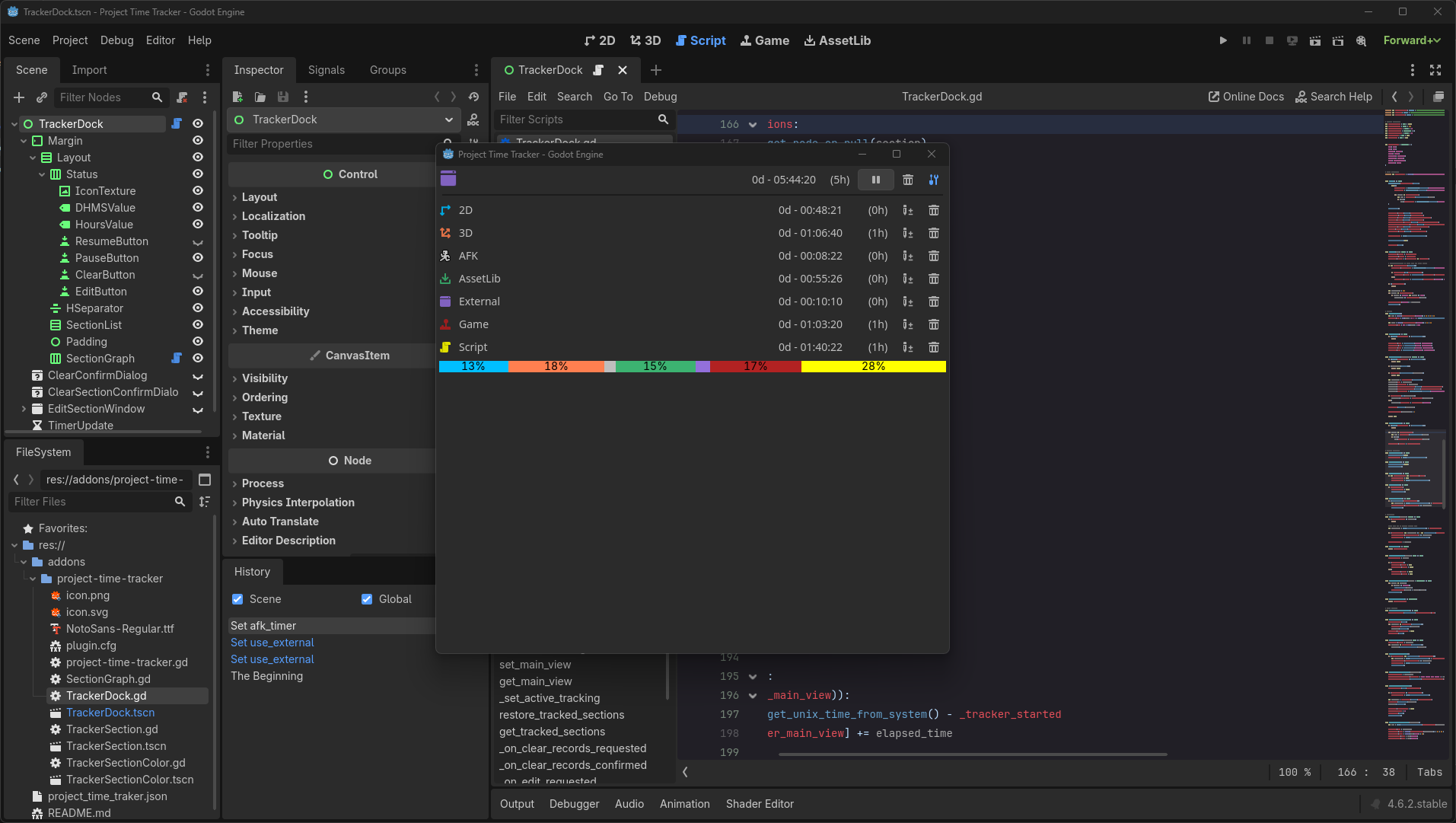
Task: Edit time for the 2D row
Action: pos(908,210)
